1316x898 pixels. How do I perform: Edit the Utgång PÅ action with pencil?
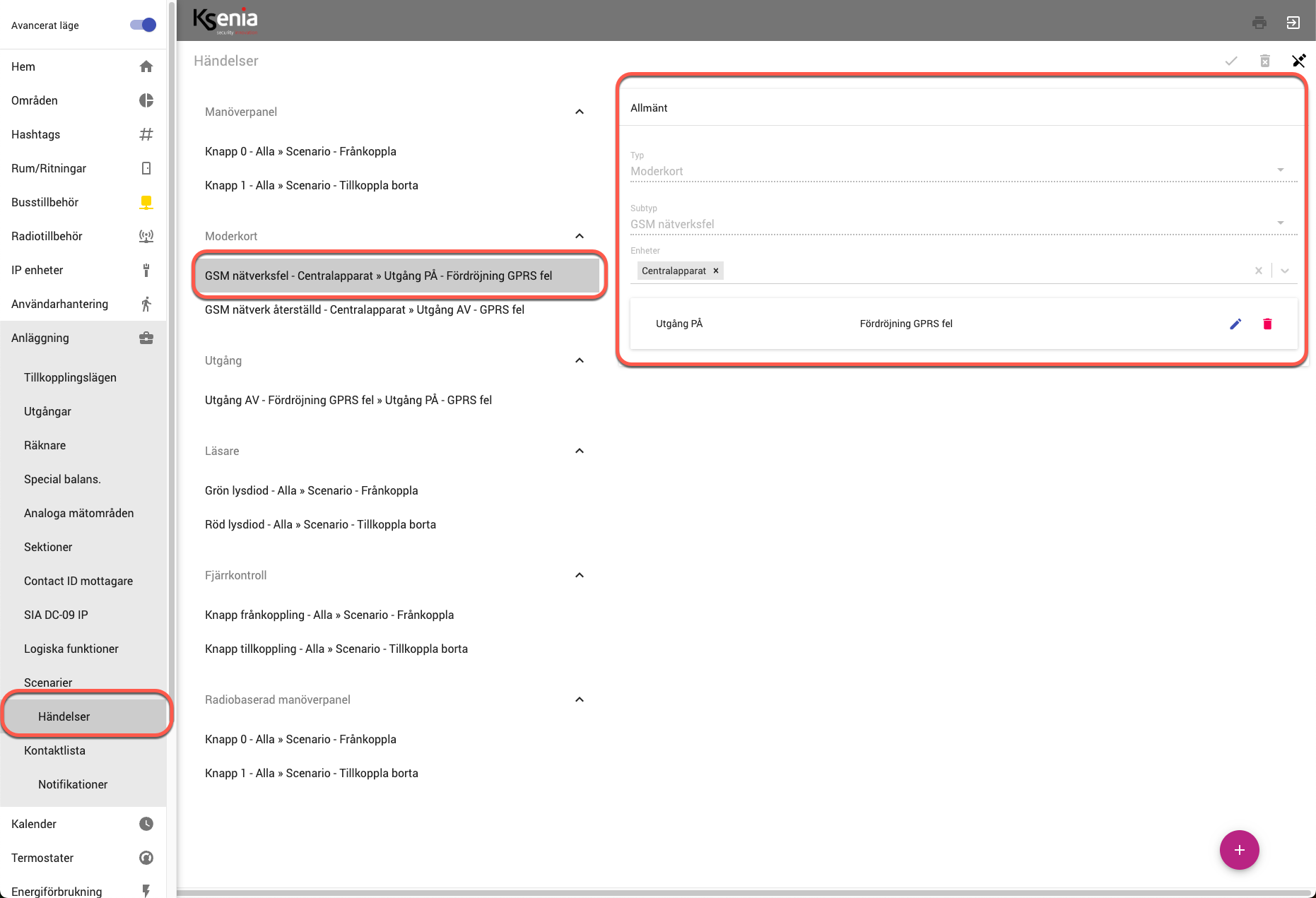click(x=1235, y=324)
